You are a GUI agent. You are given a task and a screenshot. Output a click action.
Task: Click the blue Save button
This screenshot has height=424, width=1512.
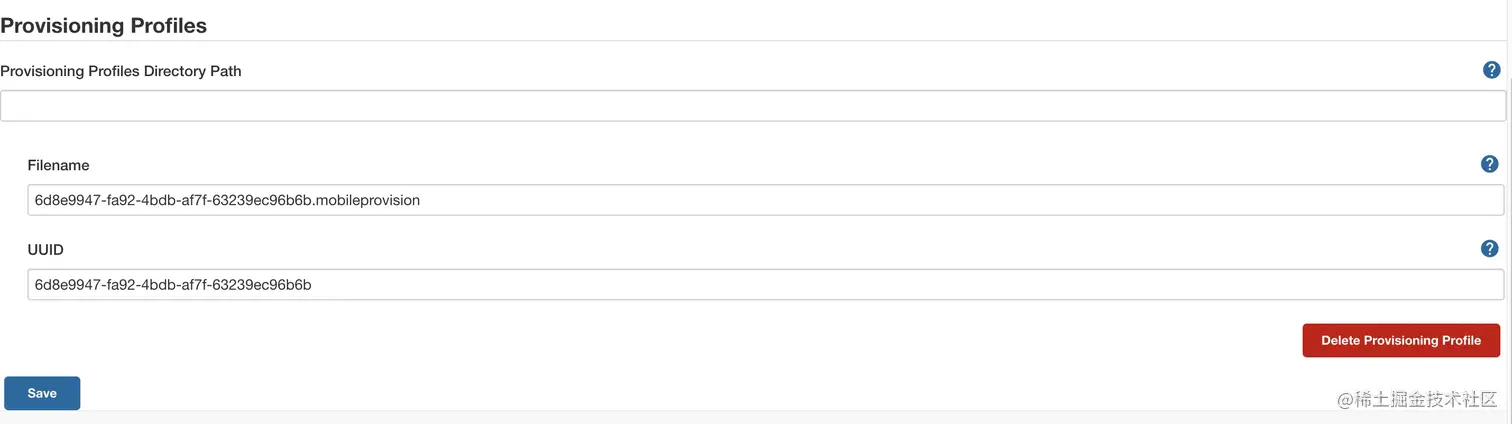(42, 393)
